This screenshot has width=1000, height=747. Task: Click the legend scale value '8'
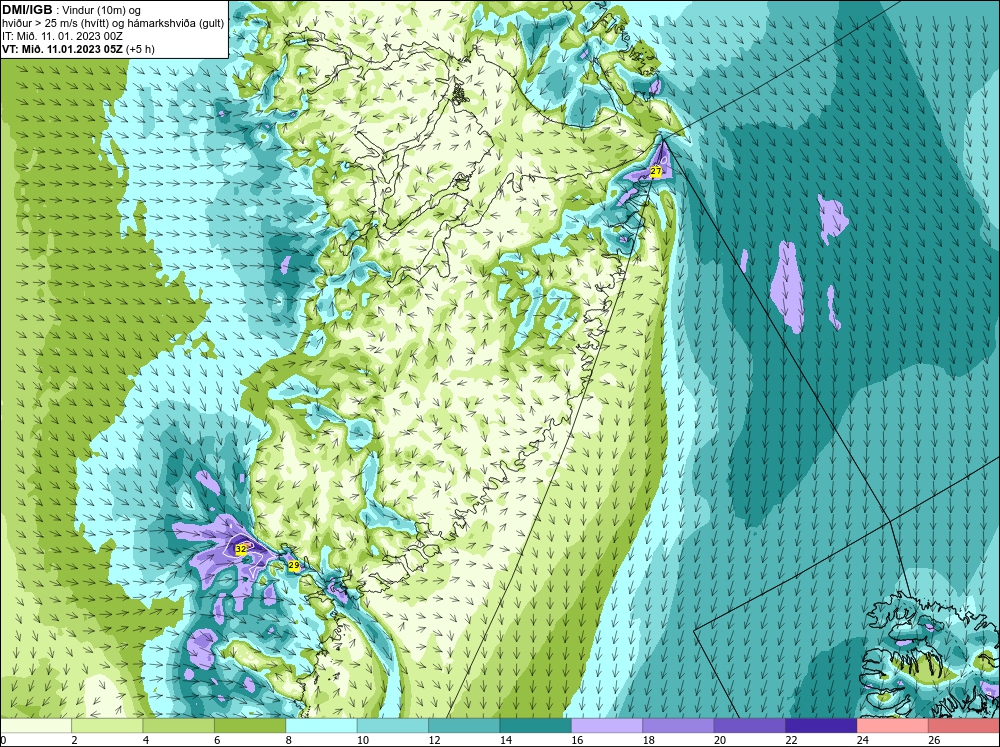(x=289, y=740)
